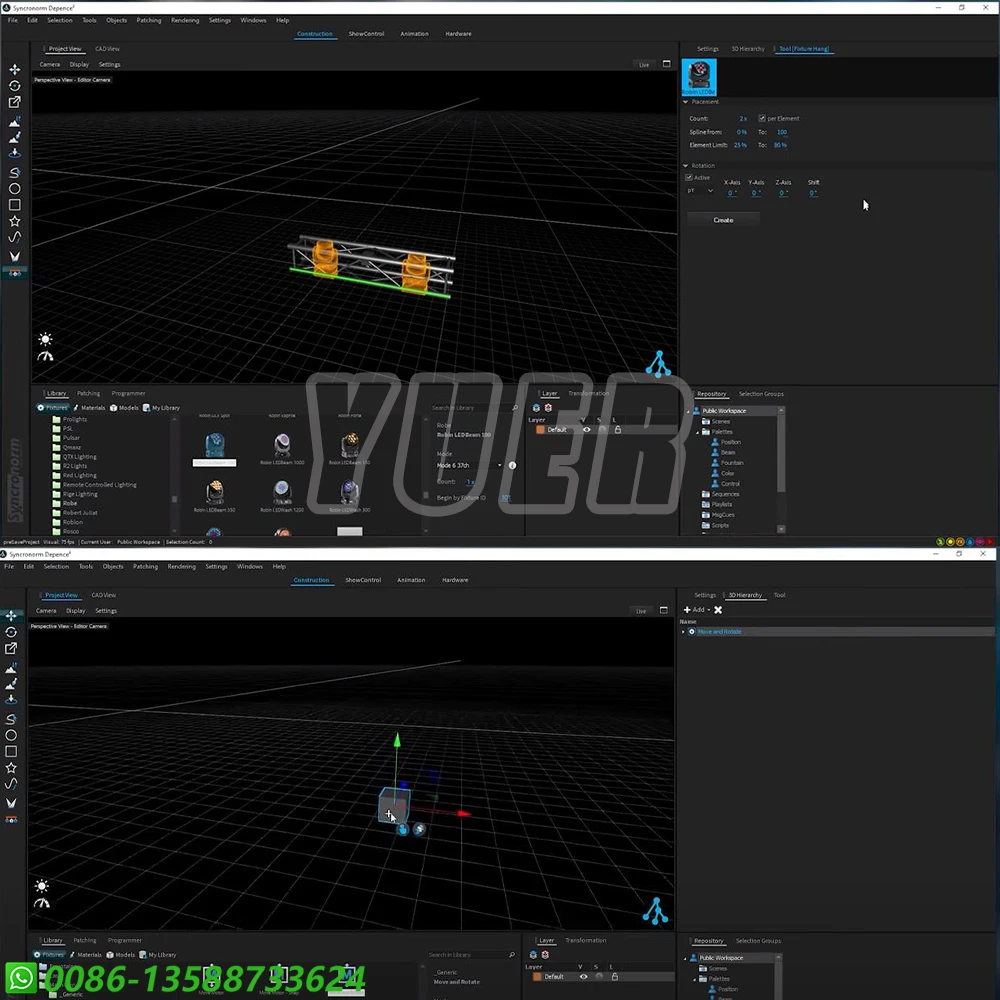Open Display options in lower viewport
1000x1000 pixels.
point(75,611)
